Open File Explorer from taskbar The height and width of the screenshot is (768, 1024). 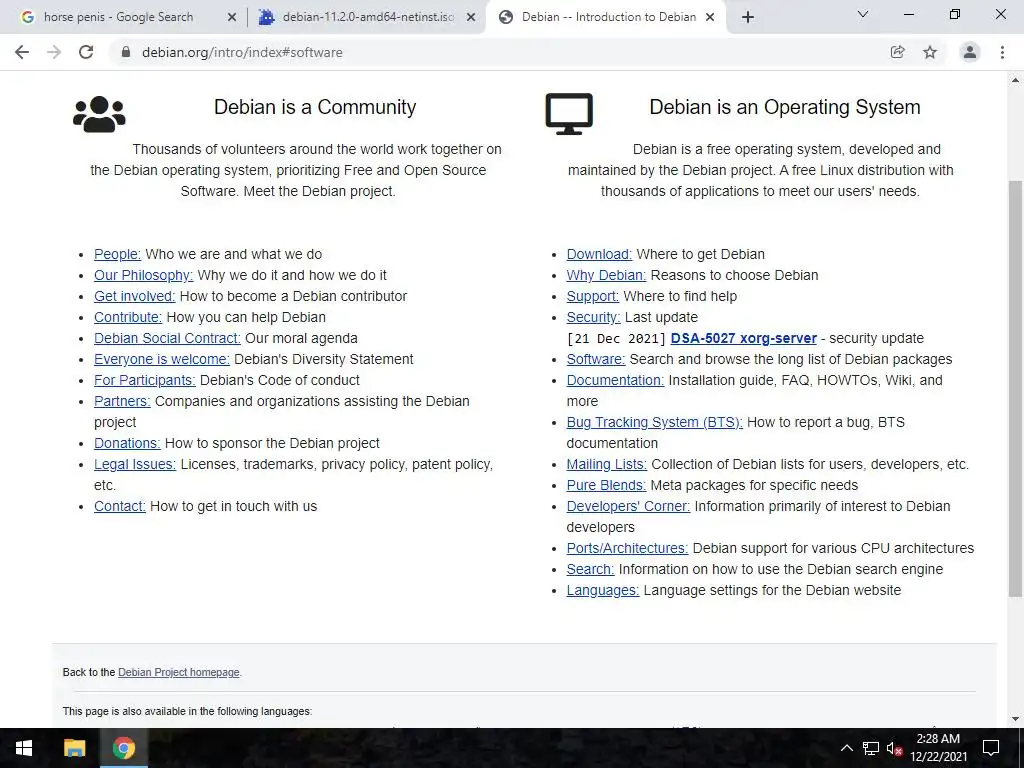click(74, 748)
